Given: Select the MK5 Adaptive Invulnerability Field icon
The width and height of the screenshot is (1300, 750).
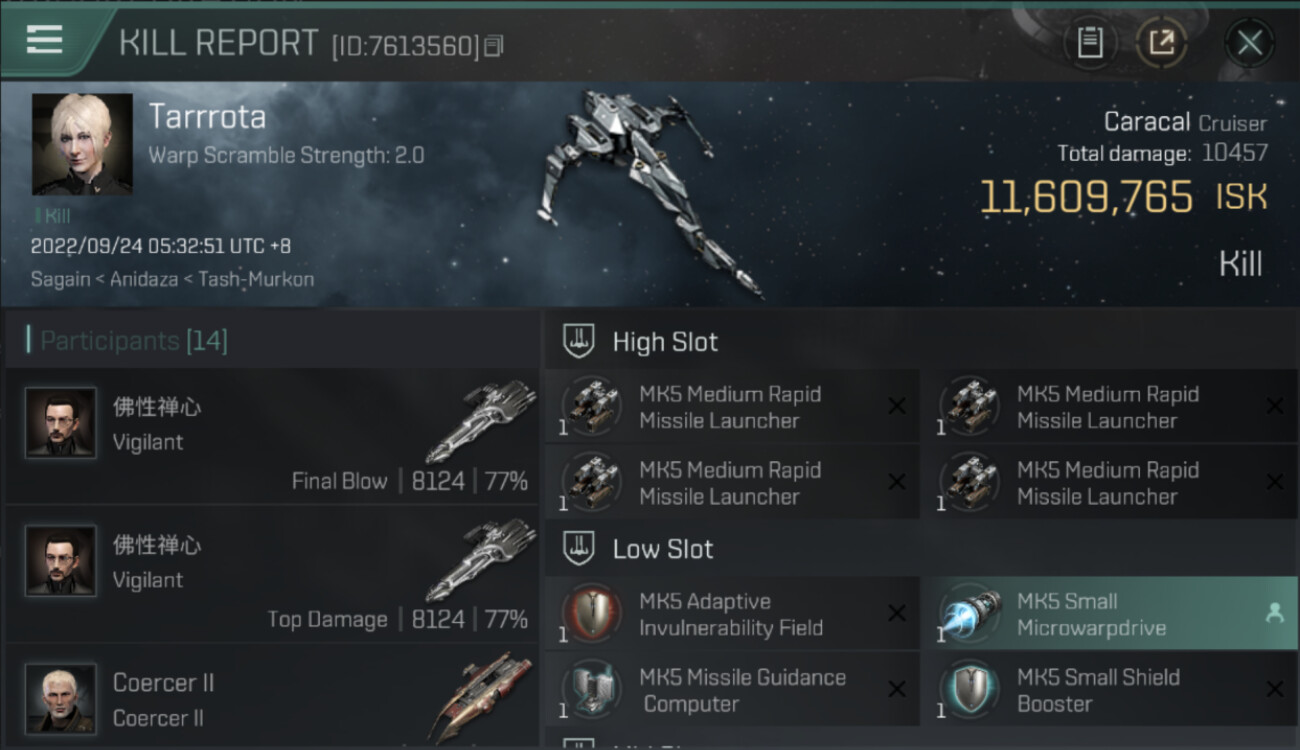Looking at the screenshot, I should [591, 614].
